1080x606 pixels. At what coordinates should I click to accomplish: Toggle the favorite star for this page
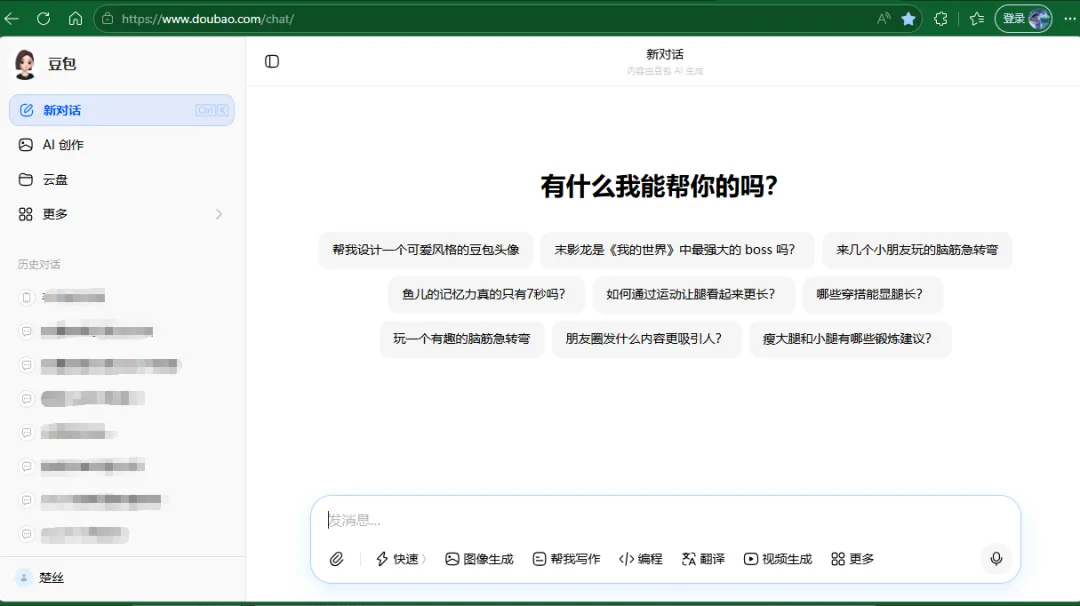pyautogui.click(x=908, y=19)
